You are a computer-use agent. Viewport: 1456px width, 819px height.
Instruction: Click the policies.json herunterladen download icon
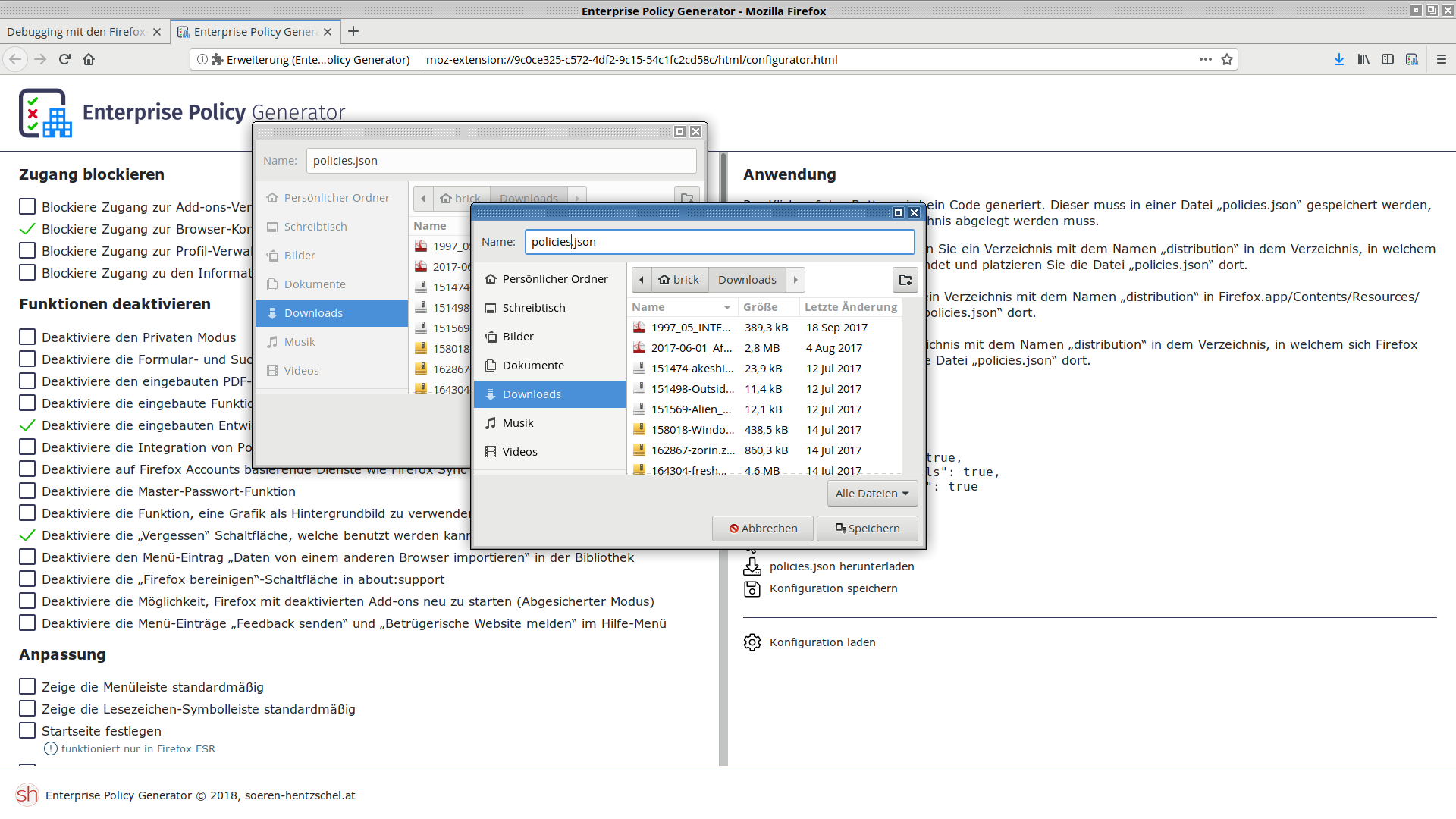[752, 566]
